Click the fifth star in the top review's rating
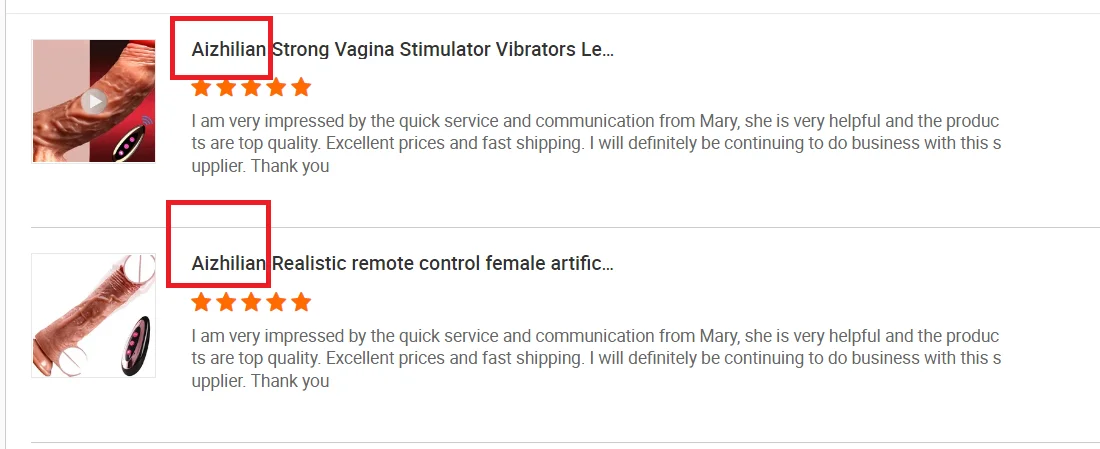Viewport: 1100px width, 449px height. click(301, 88)
